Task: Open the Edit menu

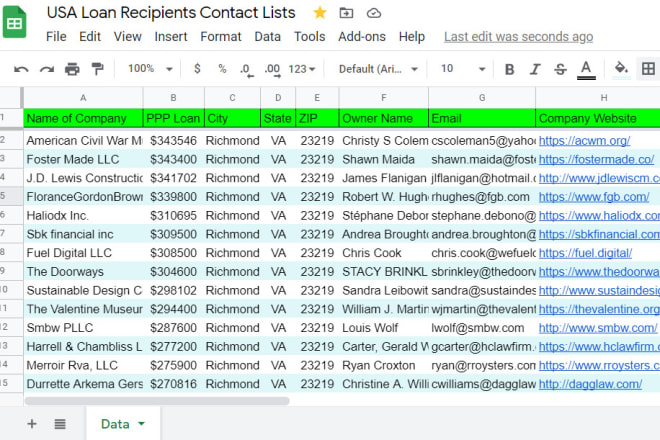Action: tap(90, 37)
